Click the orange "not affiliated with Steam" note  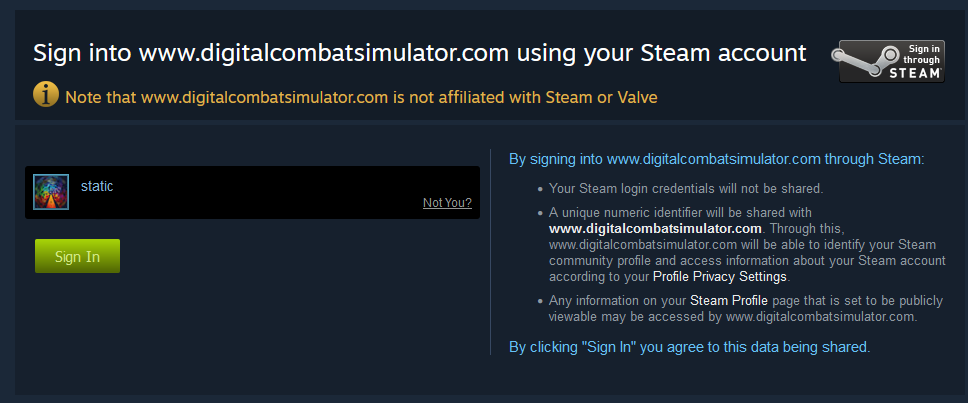[x=360, y=97]
